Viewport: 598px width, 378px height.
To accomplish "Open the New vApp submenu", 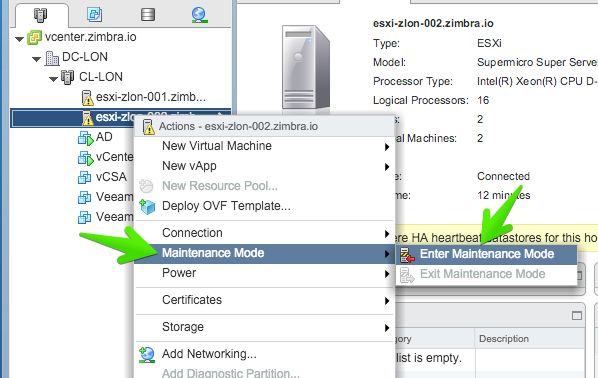I will 264,166.
